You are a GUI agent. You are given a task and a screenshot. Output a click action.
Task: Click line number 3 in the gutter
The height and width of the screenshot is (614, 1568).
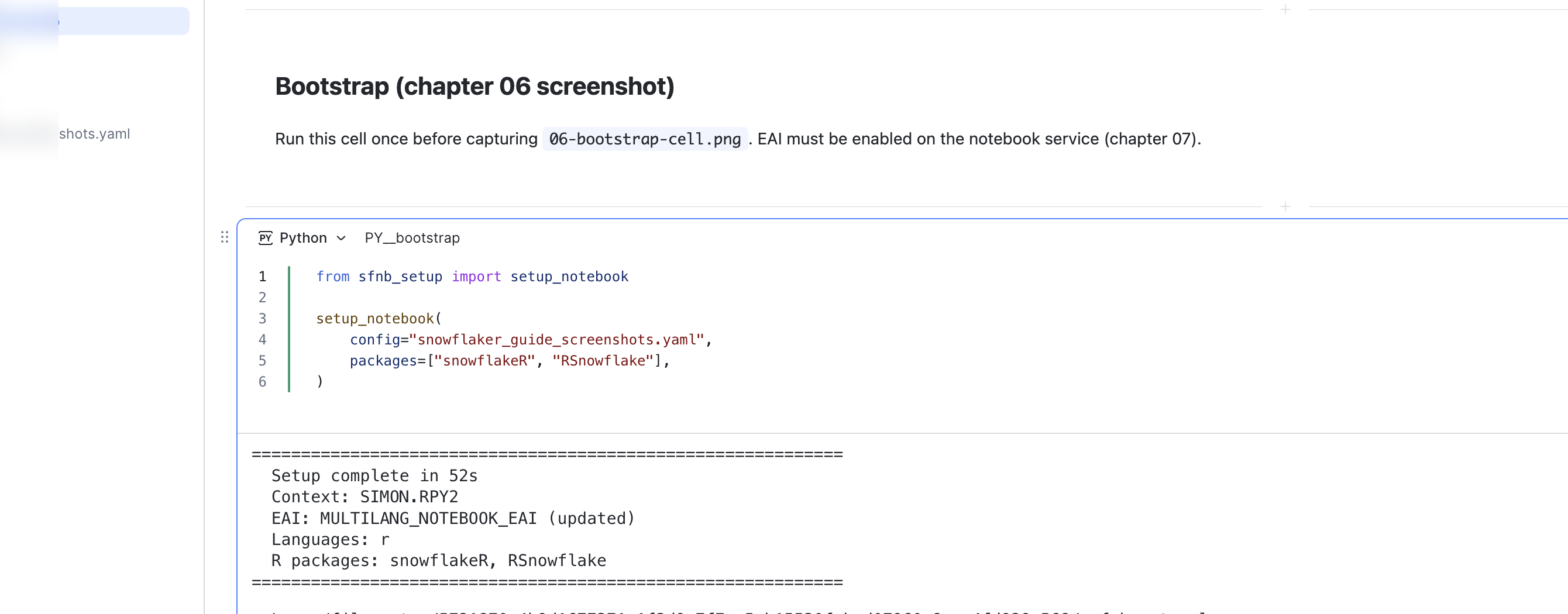(262, 318)
